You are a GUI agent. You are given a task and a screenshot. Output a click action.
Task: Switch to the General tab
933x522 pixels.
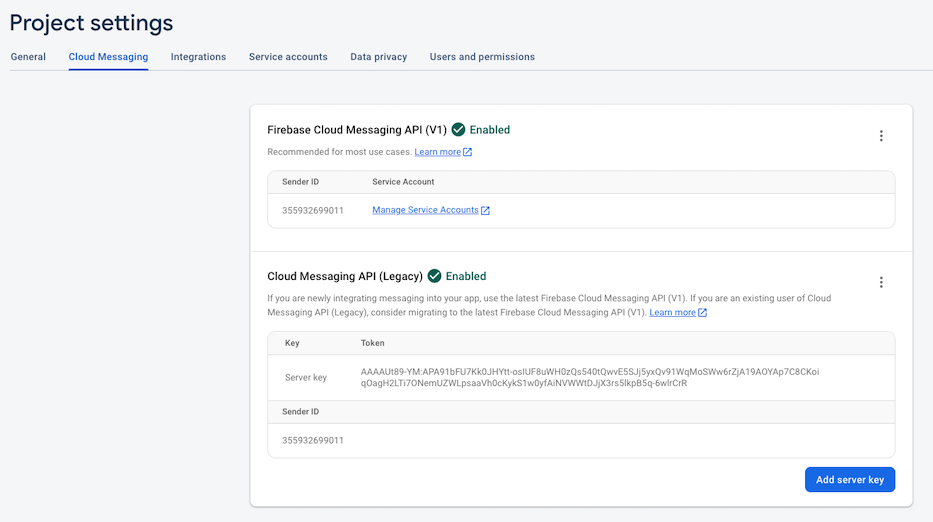(x=28, y=57)
